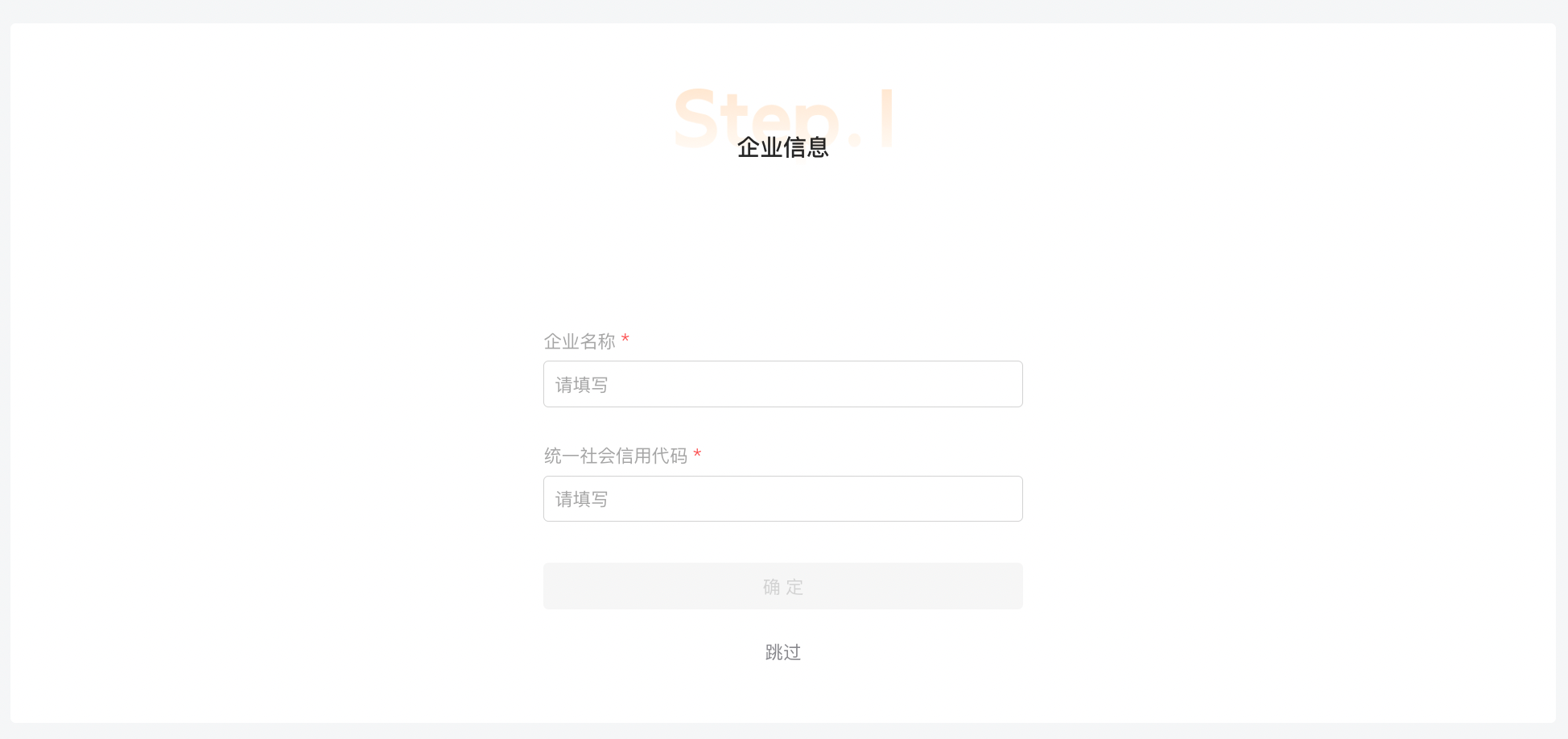Click the 确 character on confirm button

[x=771, y=587]
